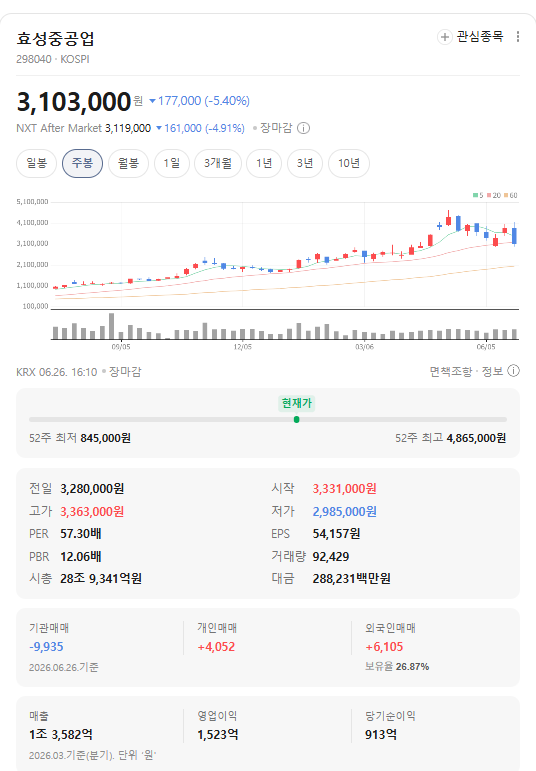Add stock to 관심종목 watchlist
Screen dimensions: 536x771
(x=471, y=36)
